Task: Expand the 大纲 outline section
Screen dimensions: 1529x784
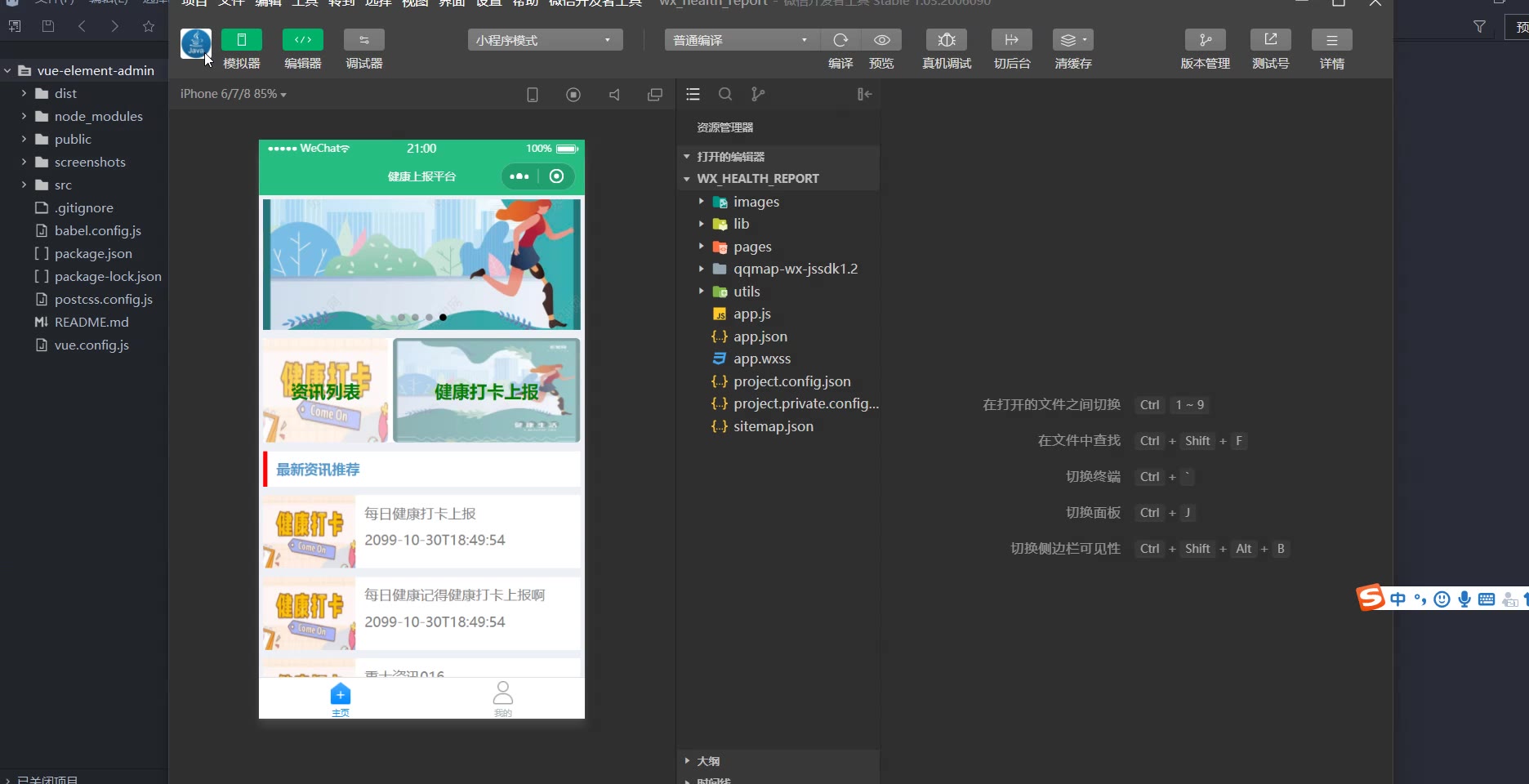Action: [778, 761]
